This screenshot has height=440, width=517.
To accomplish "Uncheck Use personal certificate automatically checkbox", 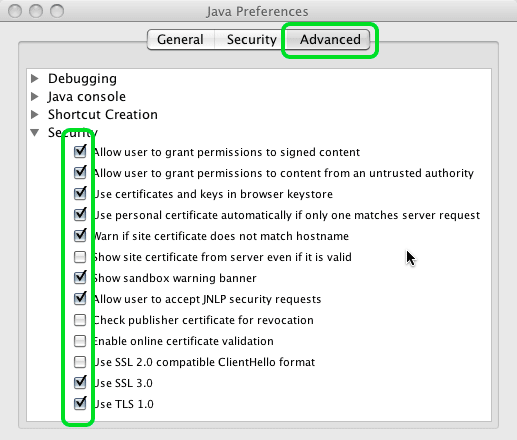I will coord(80,215).
